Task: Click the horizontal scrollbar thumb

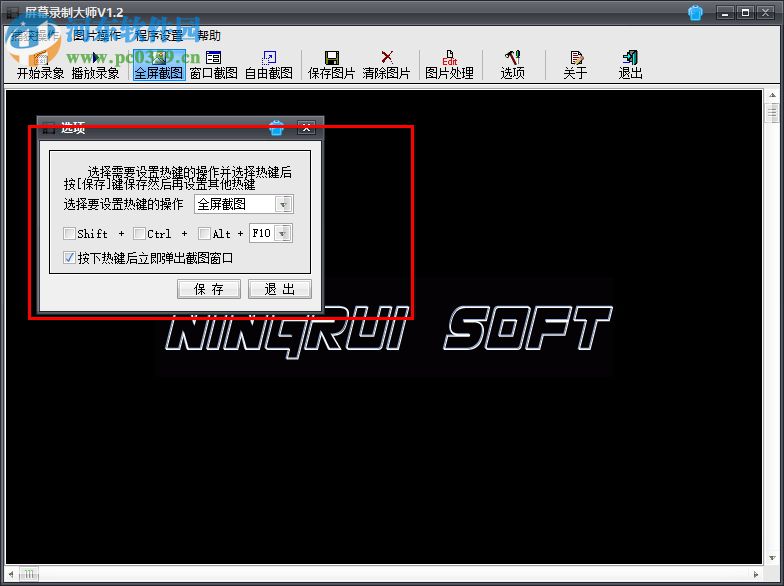Action: click(x=29, y=574)
